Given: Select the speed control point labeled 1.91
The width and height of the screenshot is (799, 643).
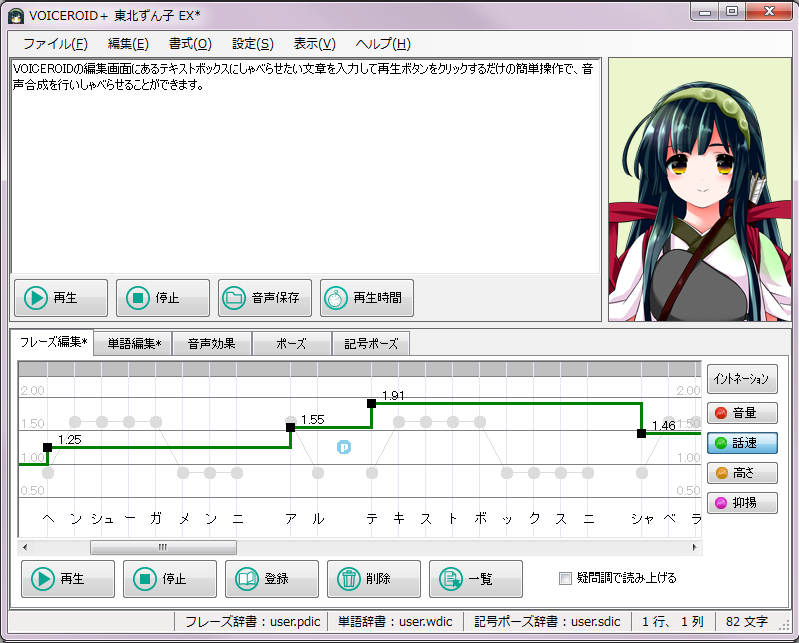Looking at the screenshot, I should coord(371,404).
